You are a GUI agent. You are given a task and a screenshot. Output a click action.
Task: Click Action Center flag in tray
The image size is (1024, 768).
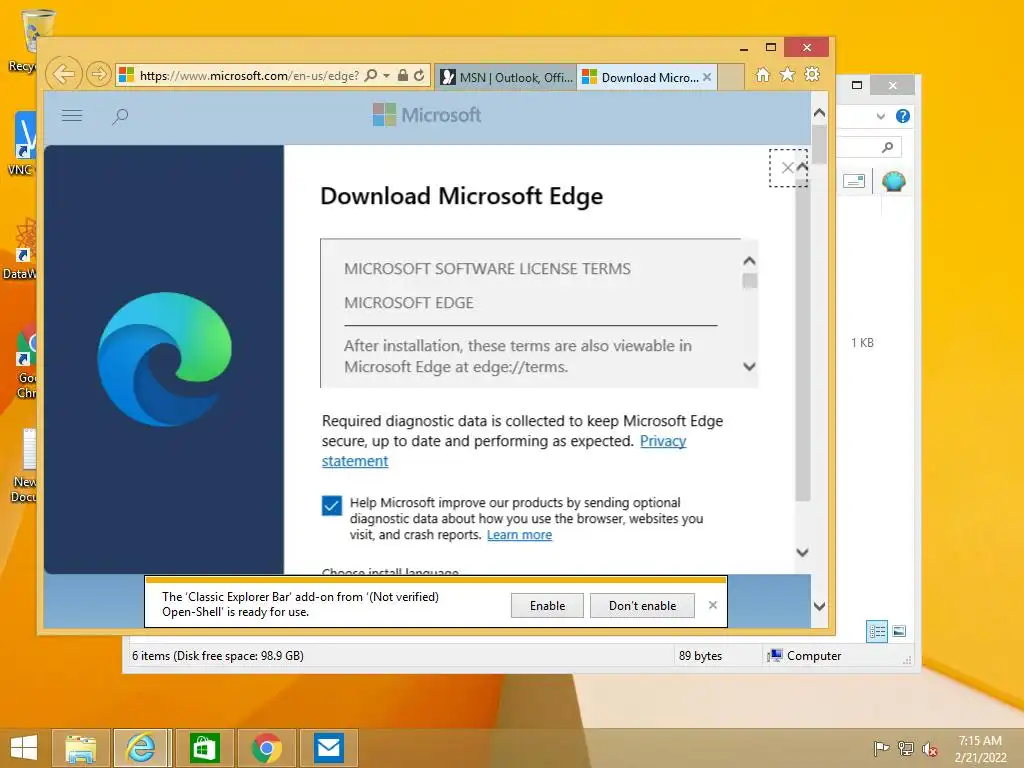pyautogui.click(x=881, y=748)
